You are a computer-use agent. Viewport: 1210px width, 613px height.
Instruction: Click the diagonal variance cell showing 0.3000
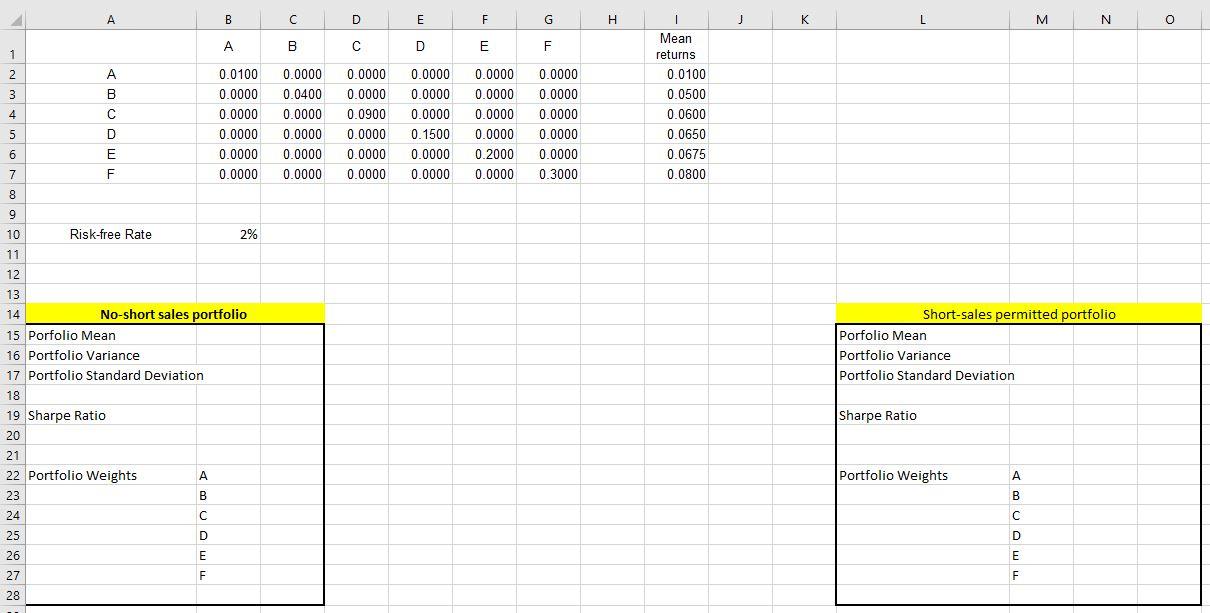click(x=548, y=173)
